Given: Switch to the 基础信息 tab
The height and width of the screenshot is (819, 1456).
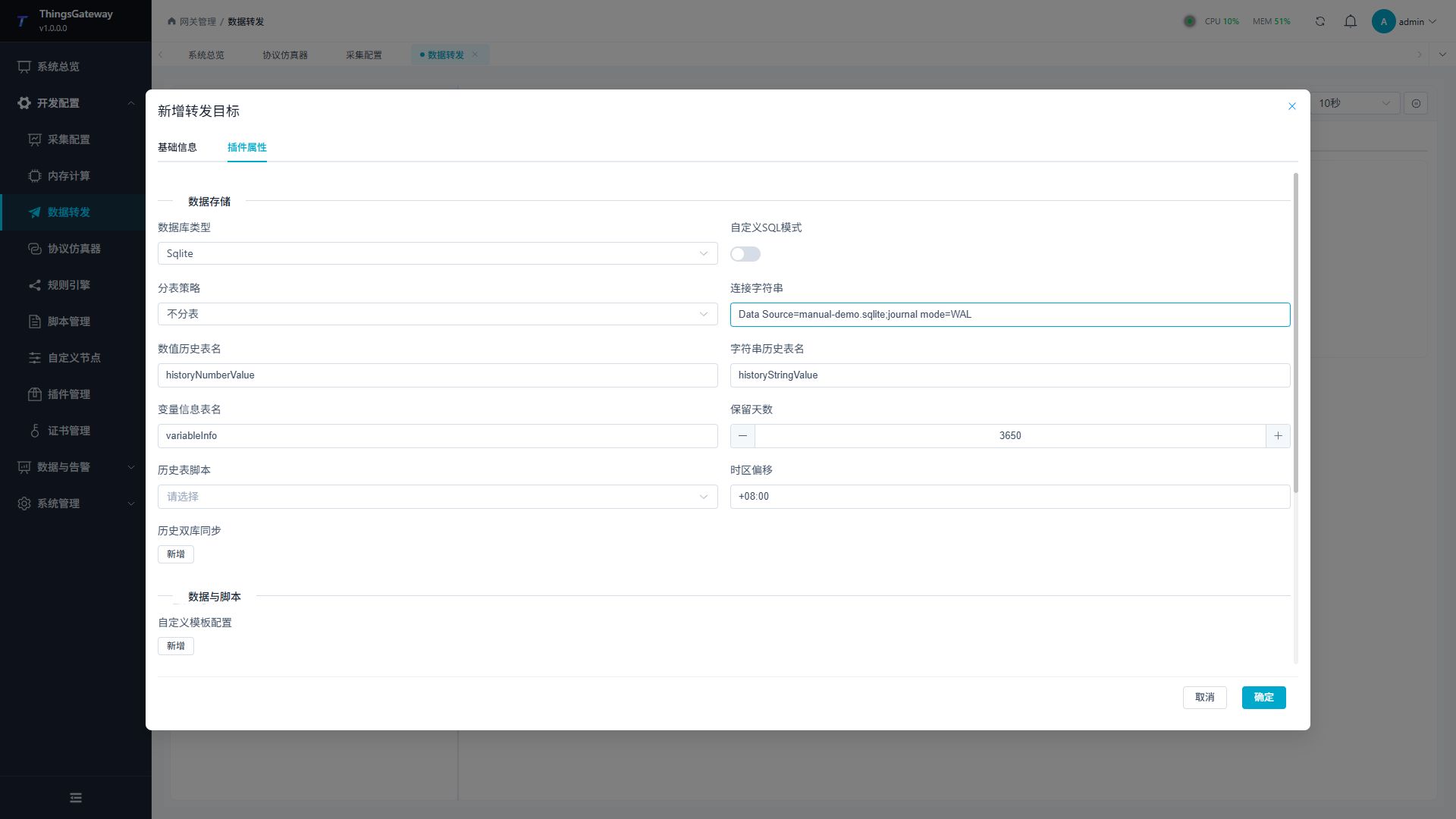Looking at the screenshot, I should (177, 147).
